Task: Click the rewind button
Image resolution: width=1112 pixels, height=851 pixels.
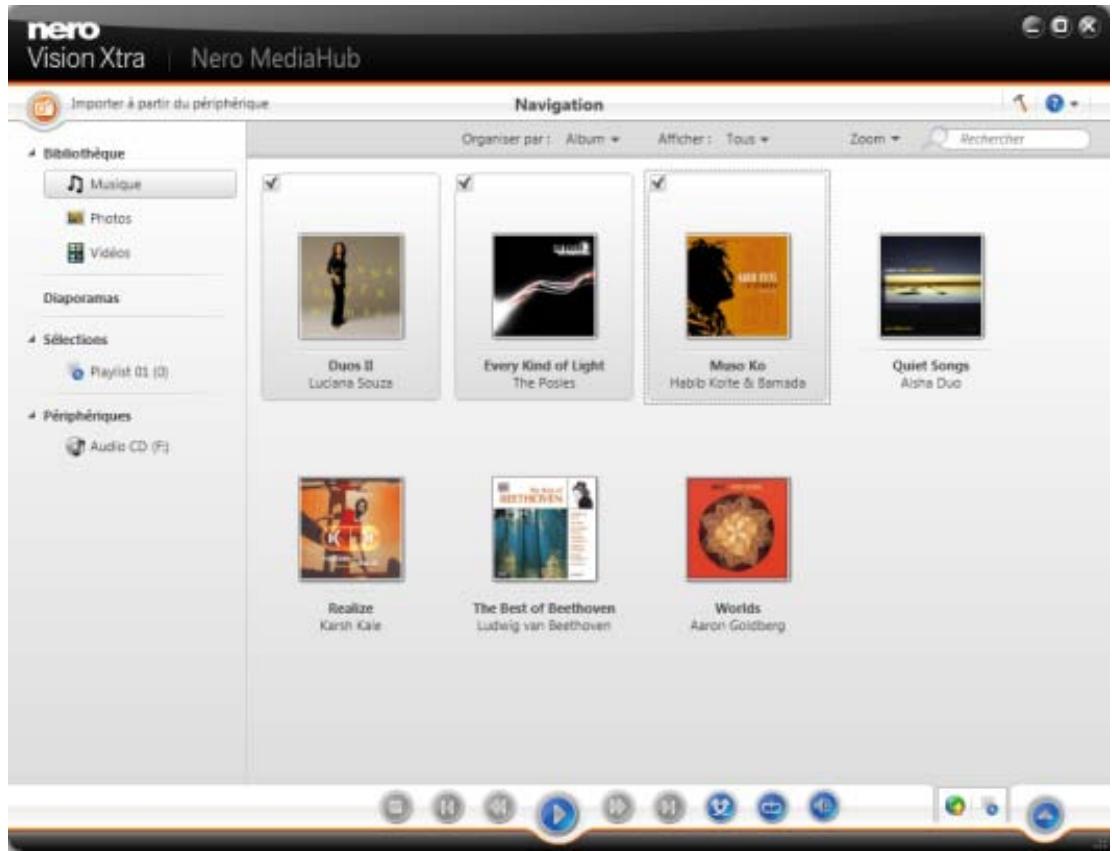Action: [x=499, y=808]
